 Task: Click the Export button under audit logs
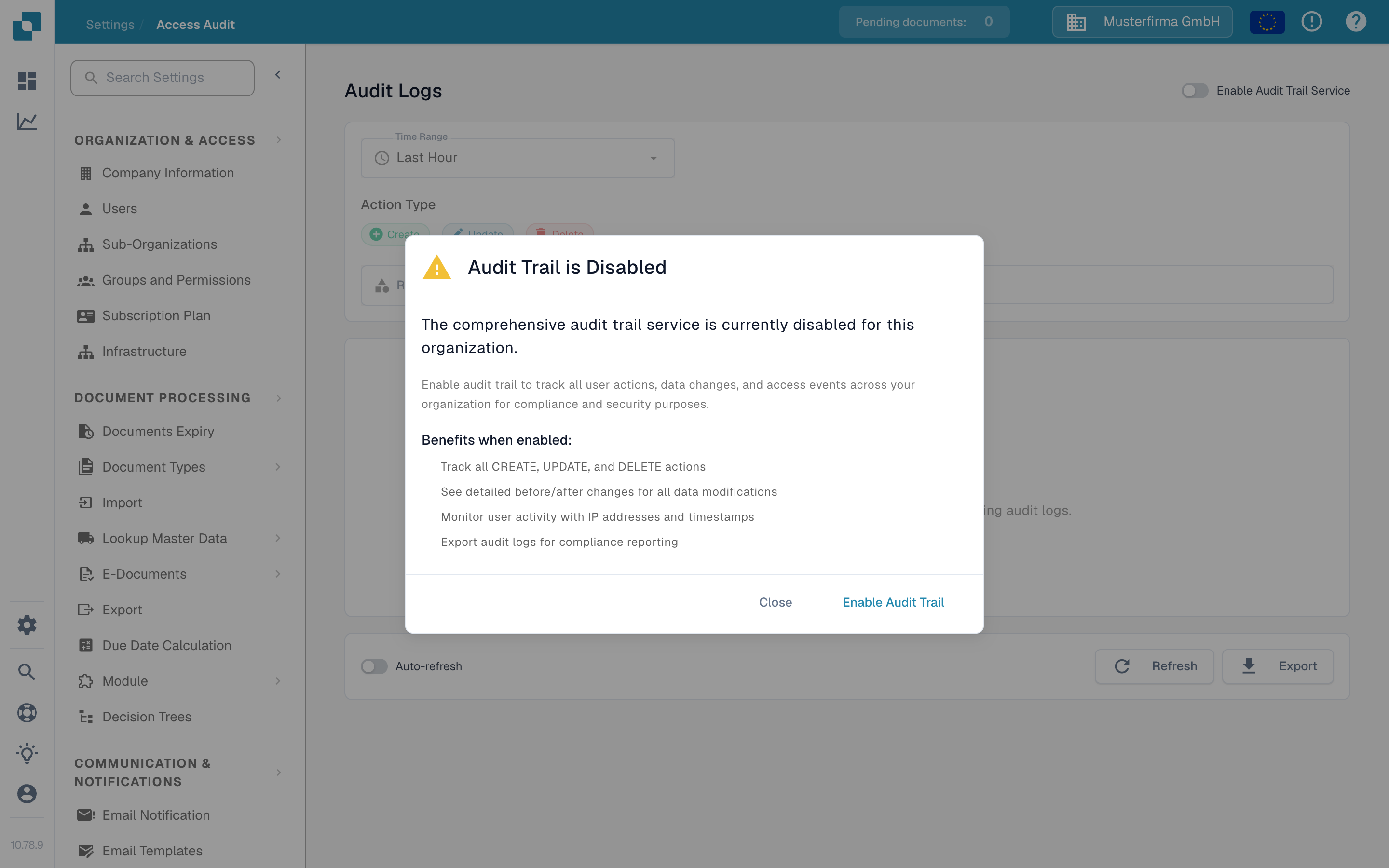click(1278, 666)
